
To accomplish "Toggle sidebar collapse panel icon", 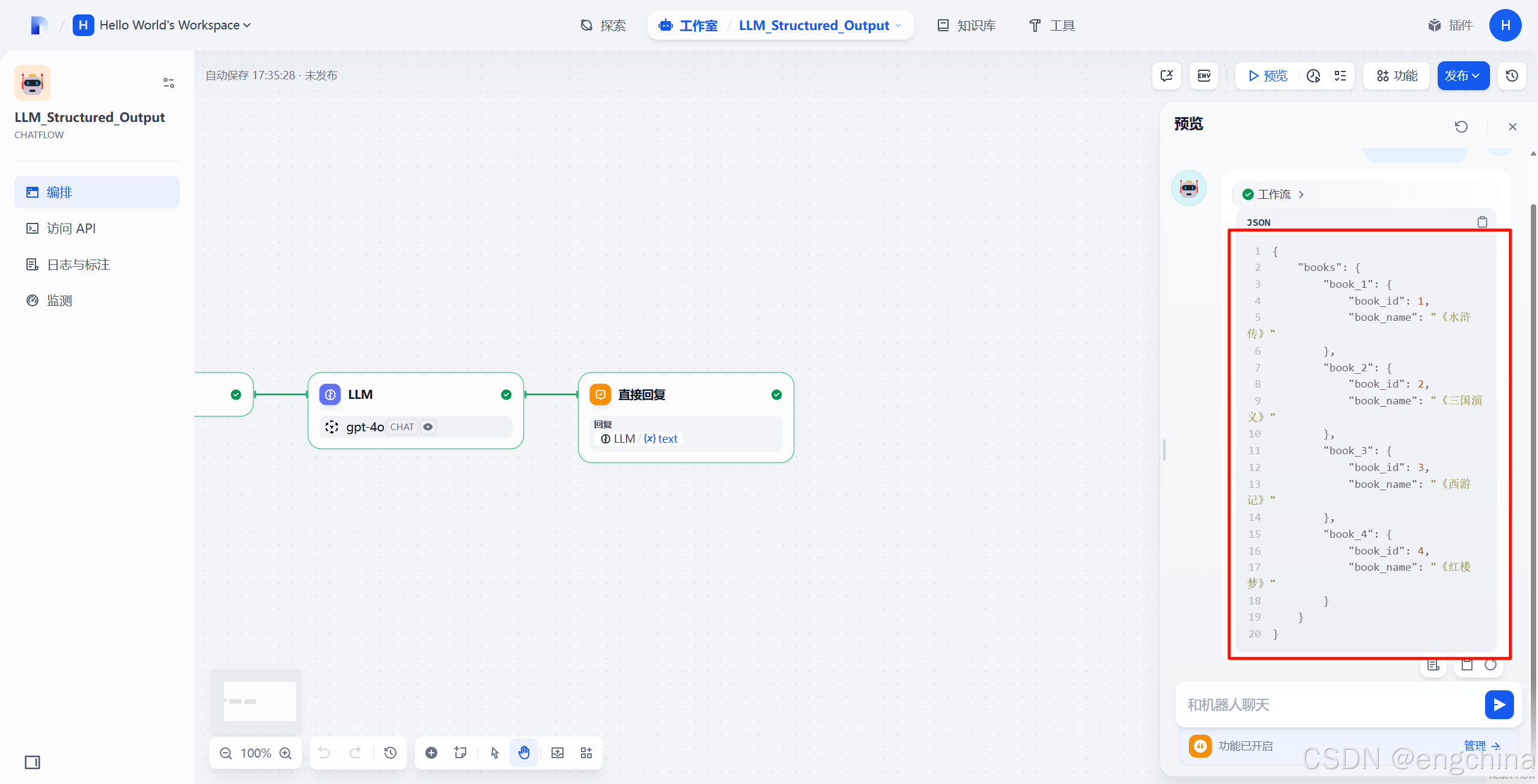I will (x=32, y=762).
